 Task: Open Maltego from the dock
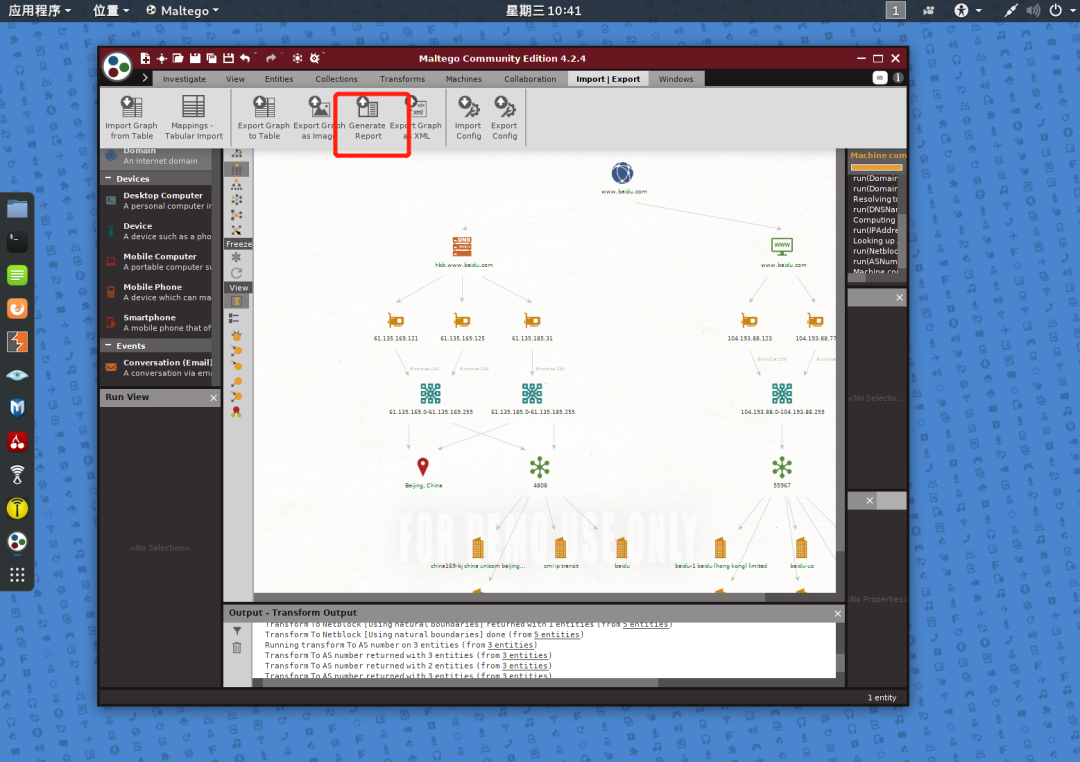(17, 542)
